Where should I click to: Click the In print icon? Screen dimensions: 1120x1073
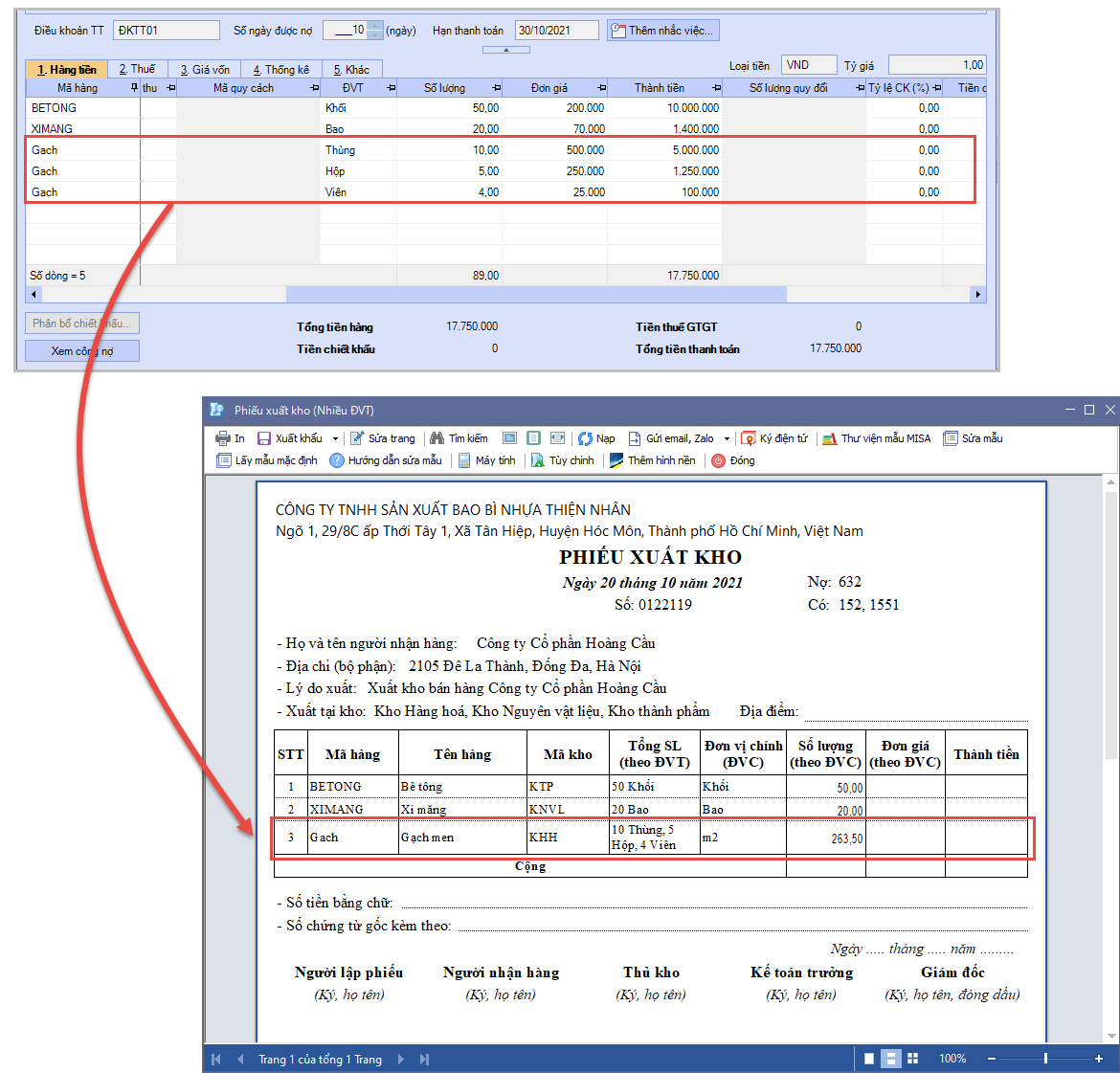222,438
